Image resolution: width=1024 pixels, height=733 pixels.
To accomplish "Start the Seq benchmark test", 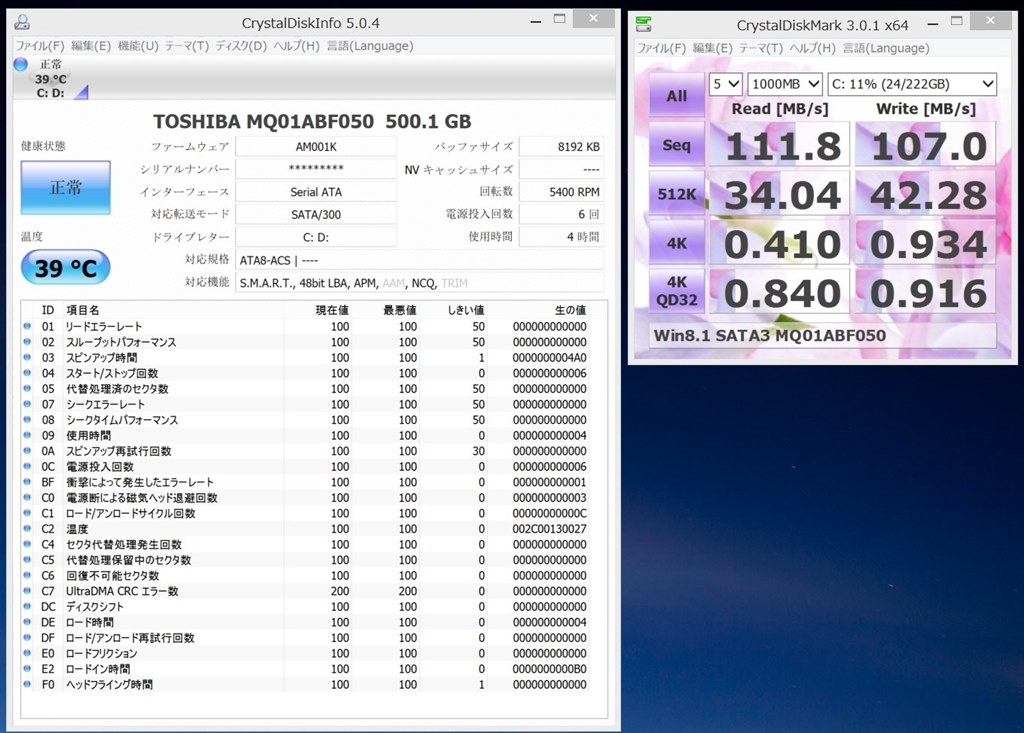I will (x=677, y=145).
